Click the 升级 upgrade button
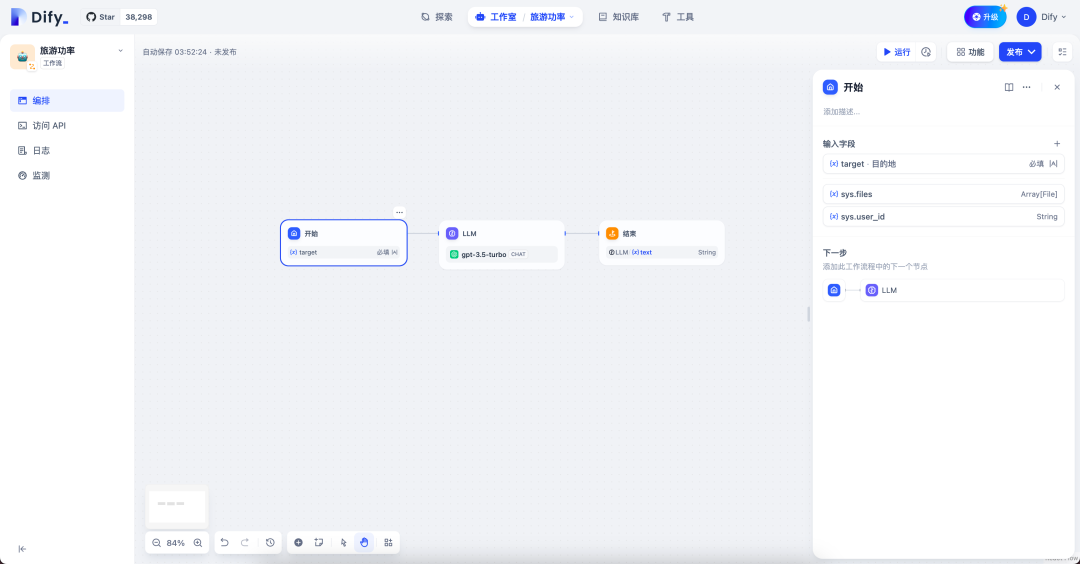 pyautogui.click(x=984, y=17)
